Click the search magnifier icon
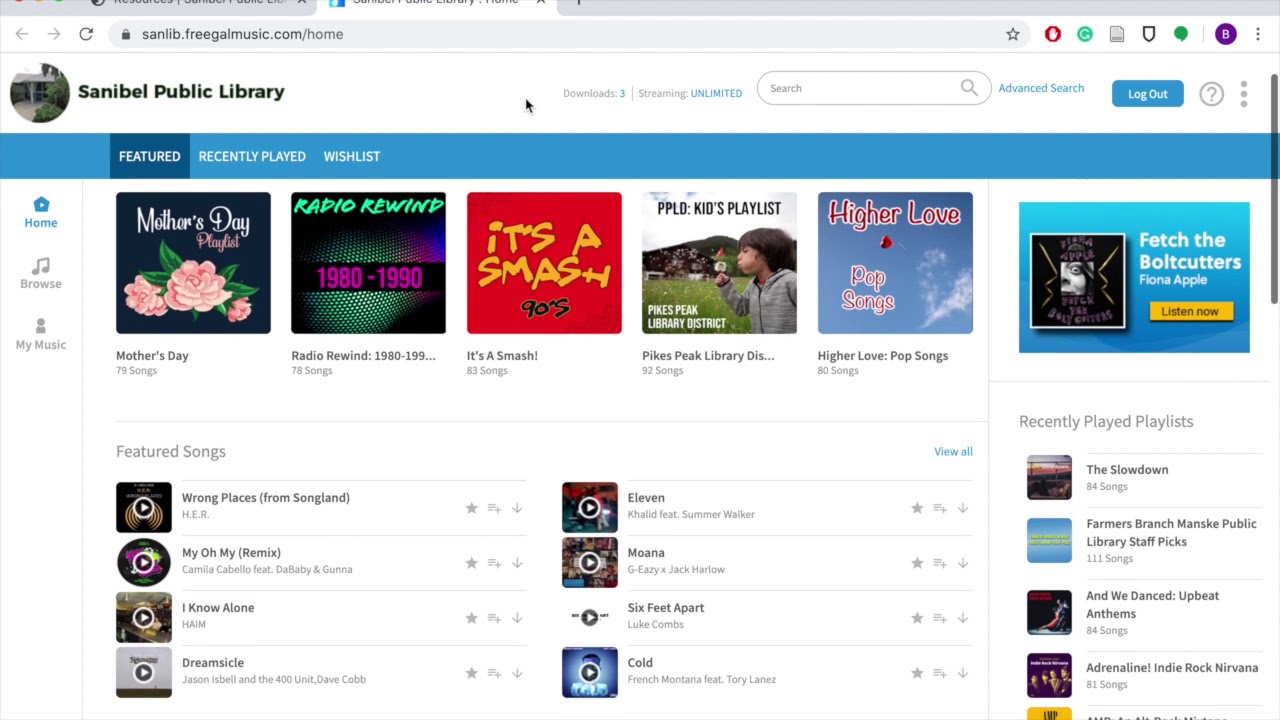The image size is (1280, 720). pyautogui.click(x=969, y=88)
